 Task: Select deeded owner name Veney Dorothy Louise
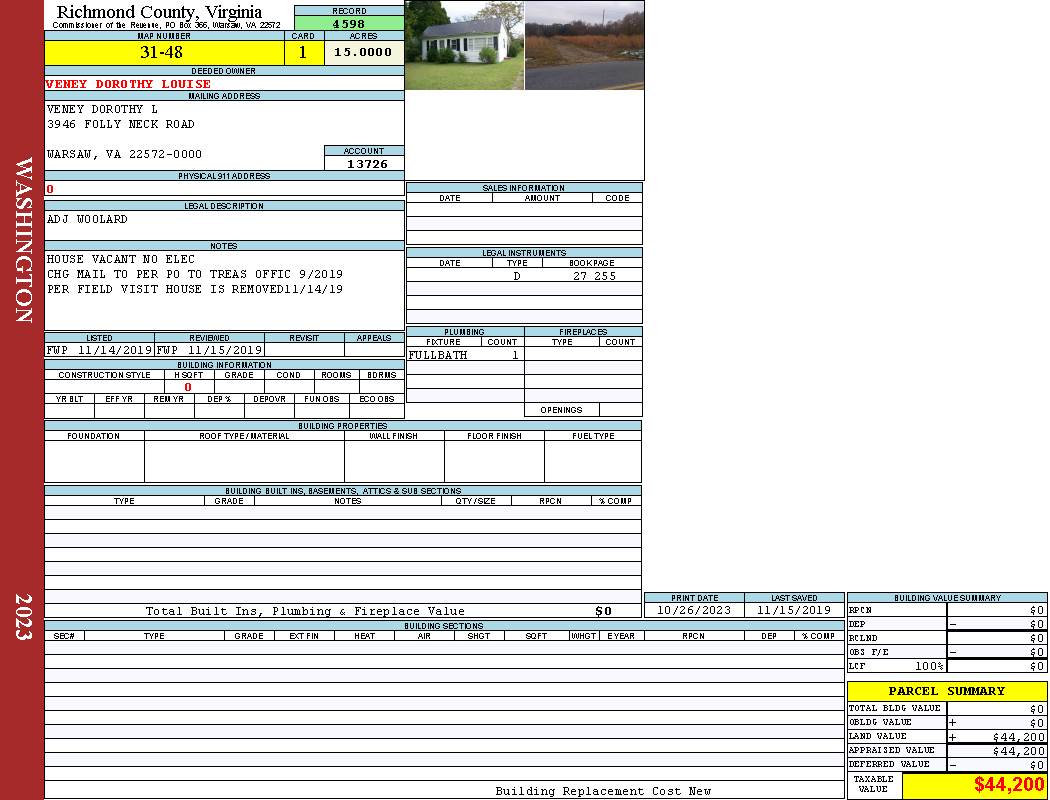coord(128,84)
